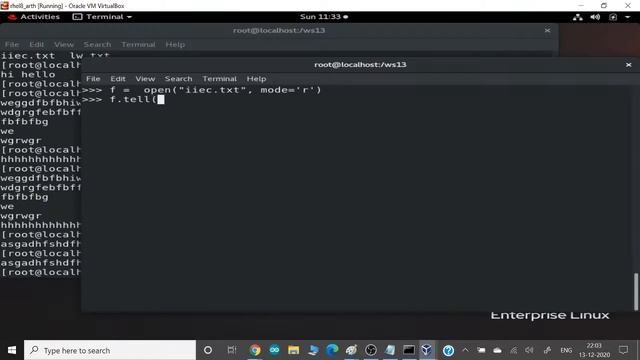Viewport: 640px width, 360px height.
Task: Open Terminal menu in front terminal window
Action: tap(220, 79)
